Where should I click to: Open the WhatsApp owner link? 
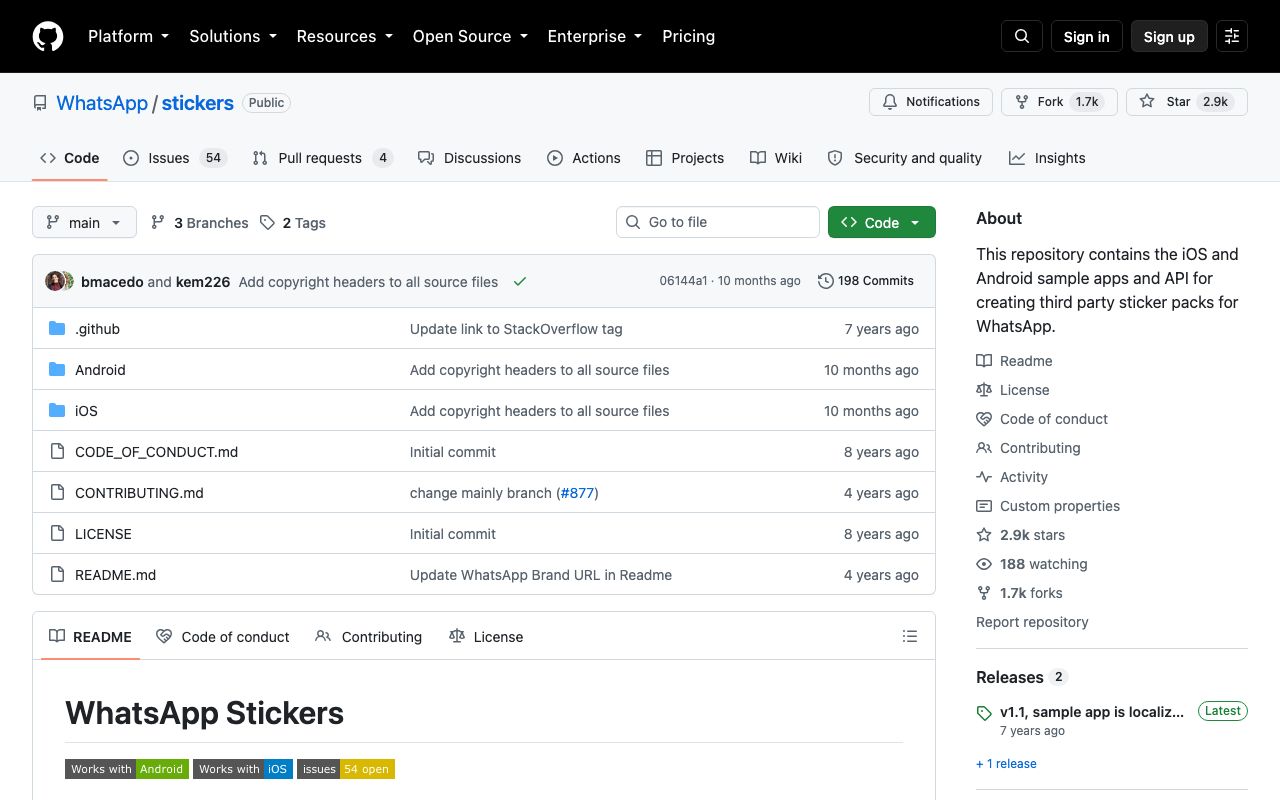click(102, 103)
